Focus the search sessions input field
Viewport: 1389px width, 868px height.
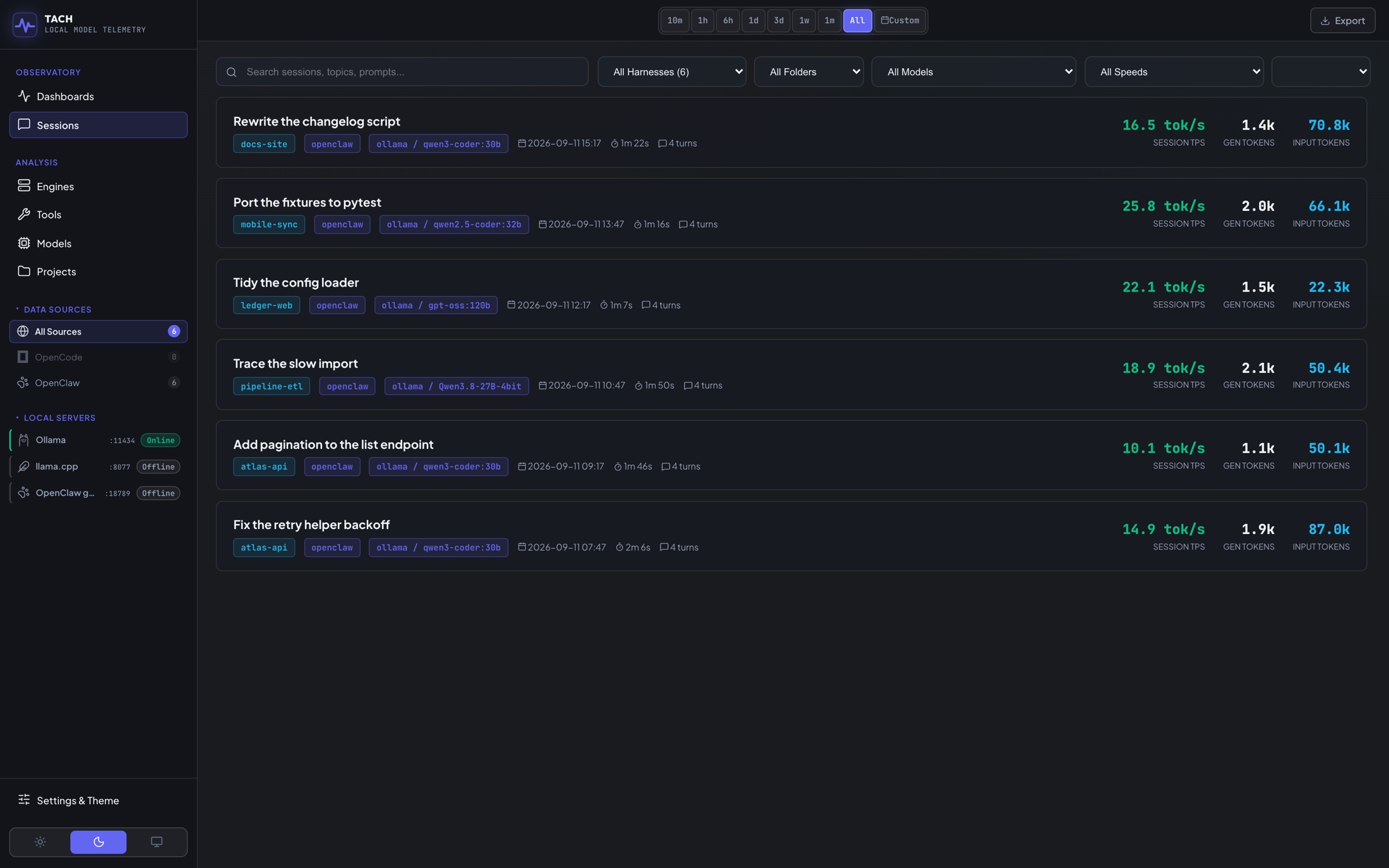click(402, 72)
